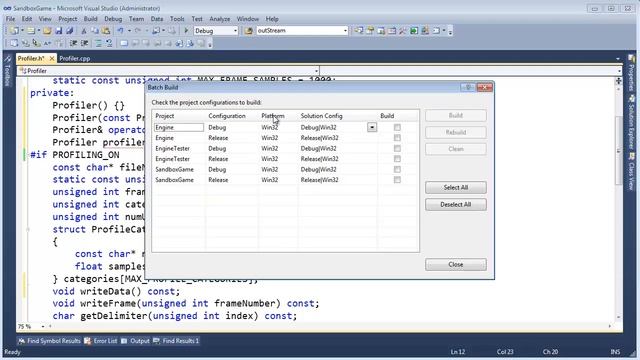Switch to the Profiler.cpp tab
The width and height of the screenshot is (640, 360).
[x=75, y=58]
